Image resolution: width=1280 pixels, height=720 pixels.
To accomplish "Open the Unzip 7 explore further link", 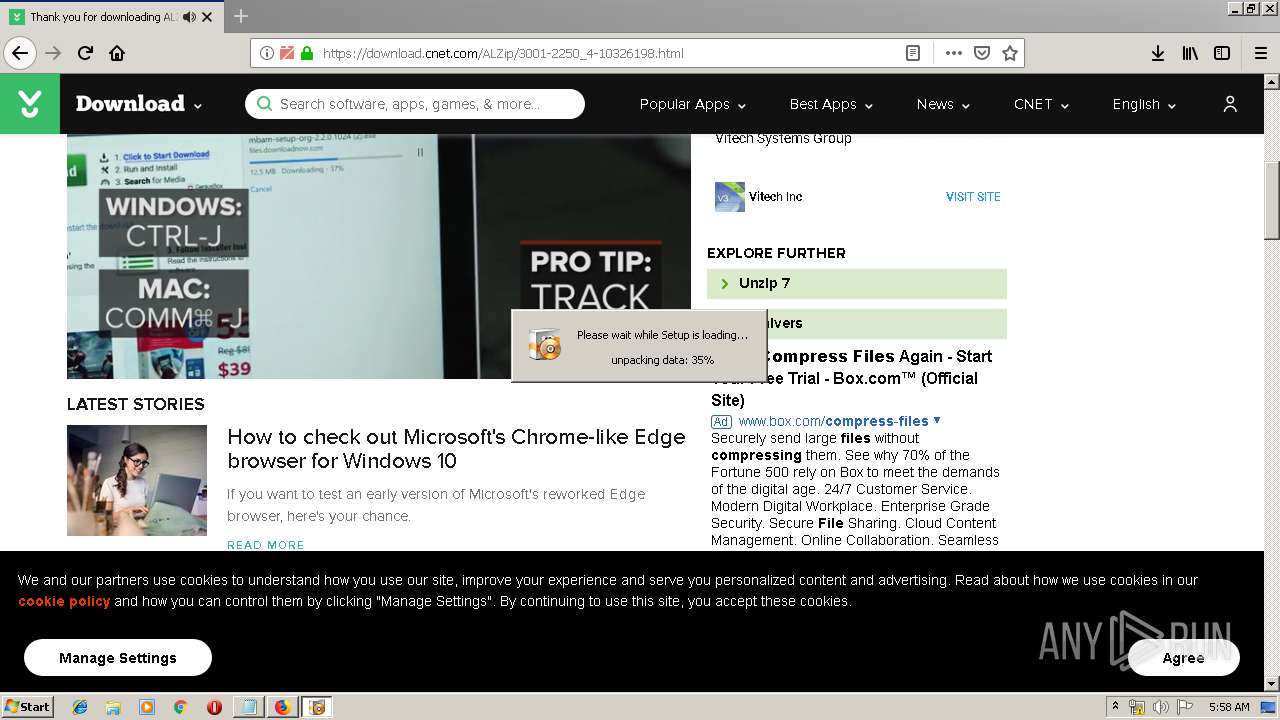I will (857, 283).
